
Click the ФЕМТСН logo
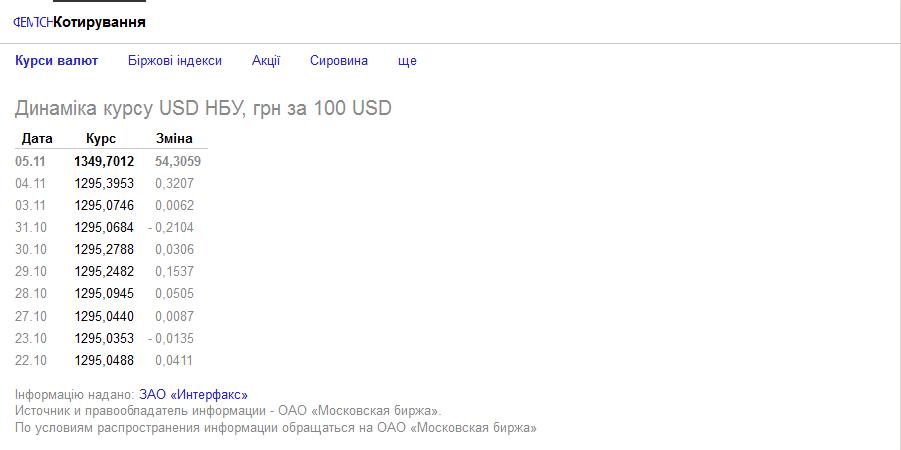click(32, 22)
